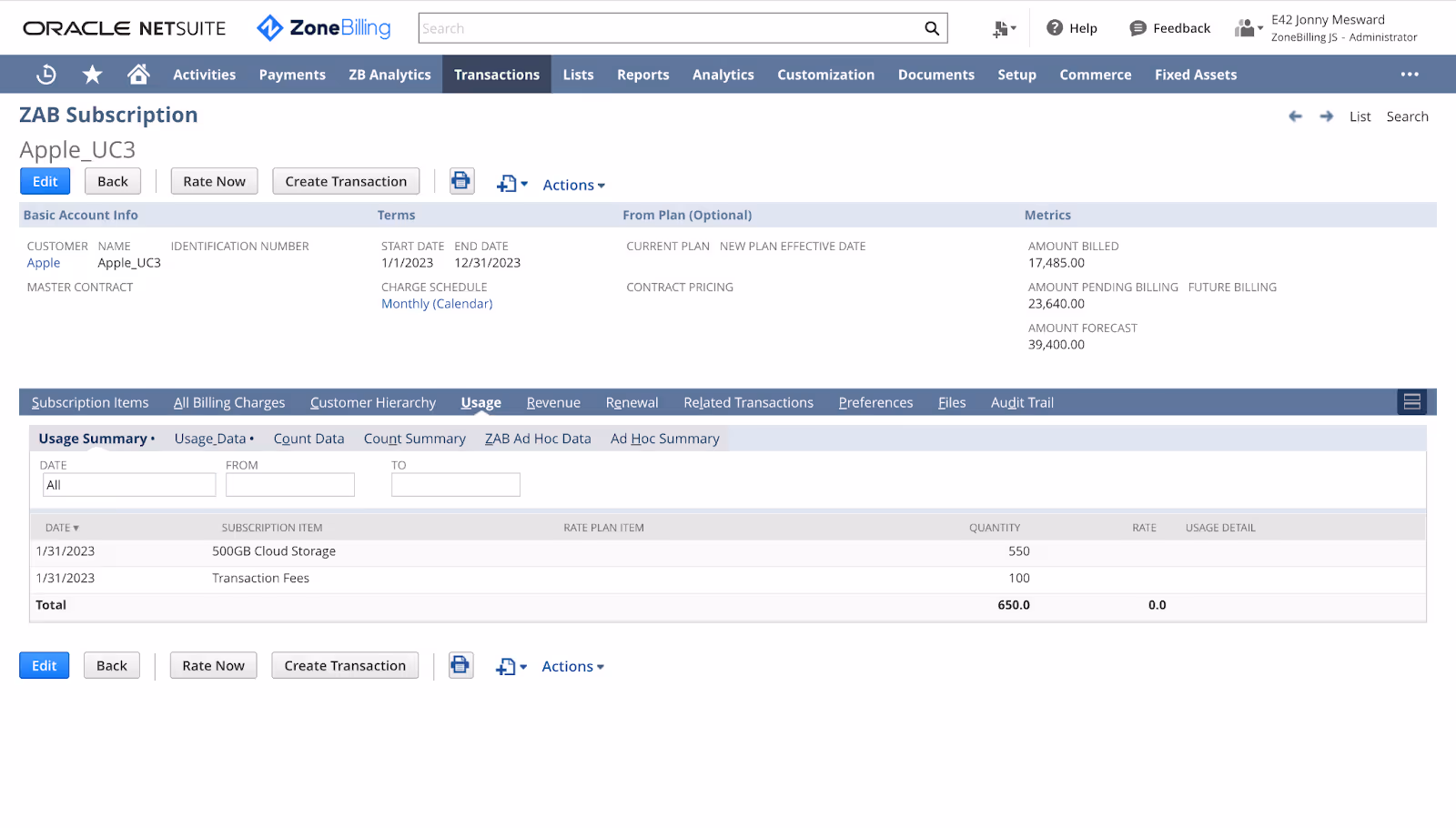Open the role switcher user icon
Screen dimensions: 1456x828
pyautogui.click(x=1249, y=28)
